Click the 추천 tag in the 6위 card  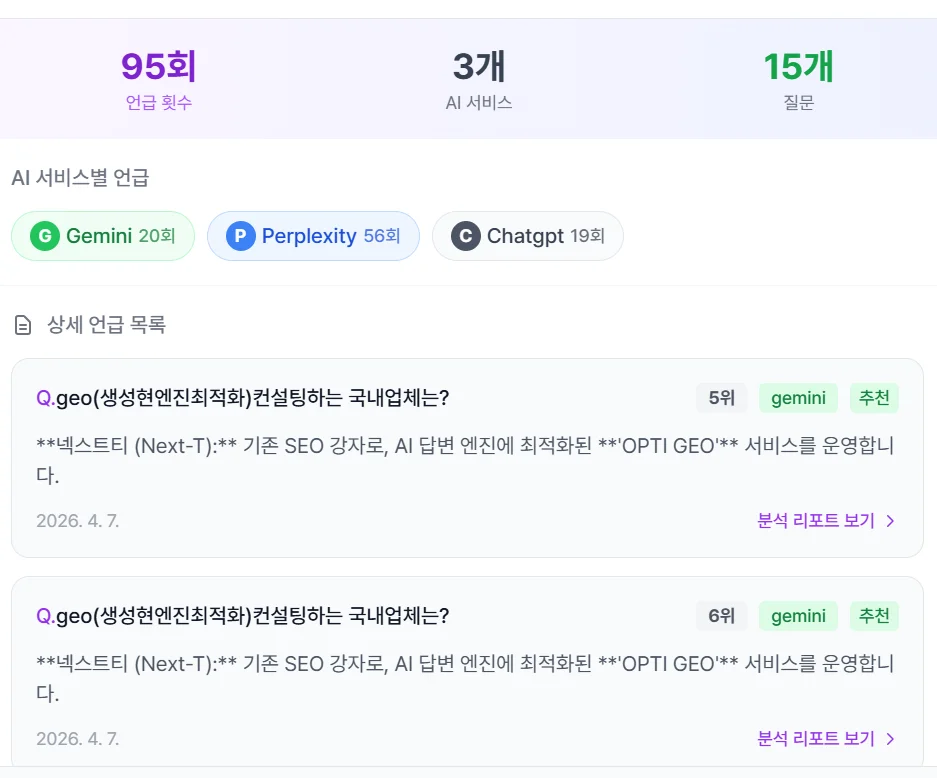tap(874, 616)
